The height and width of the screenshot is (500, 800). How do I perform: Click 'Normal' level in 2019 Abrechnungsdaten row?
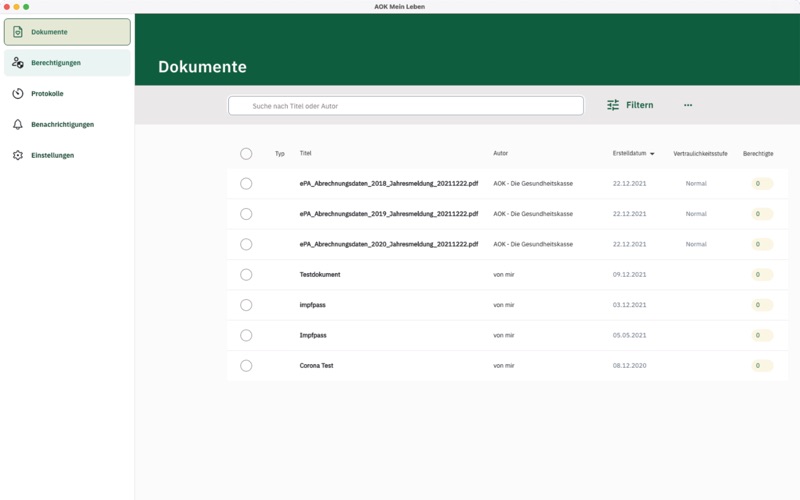tap(696, 214)
